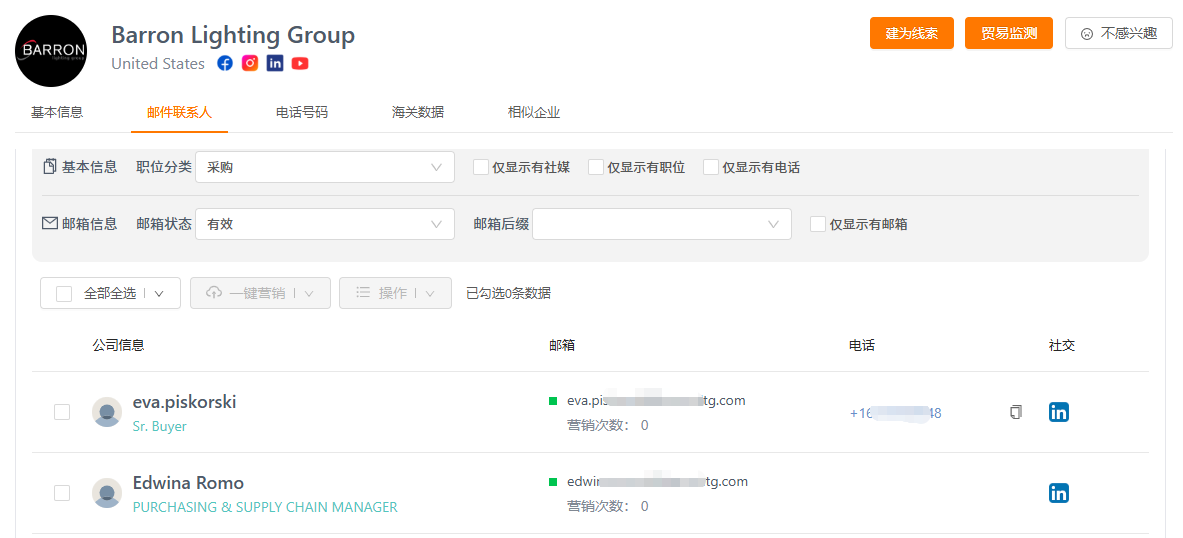This screenshot has width=1183, height=538.
Task: Open the company YouTube icon
Action: 300,63
